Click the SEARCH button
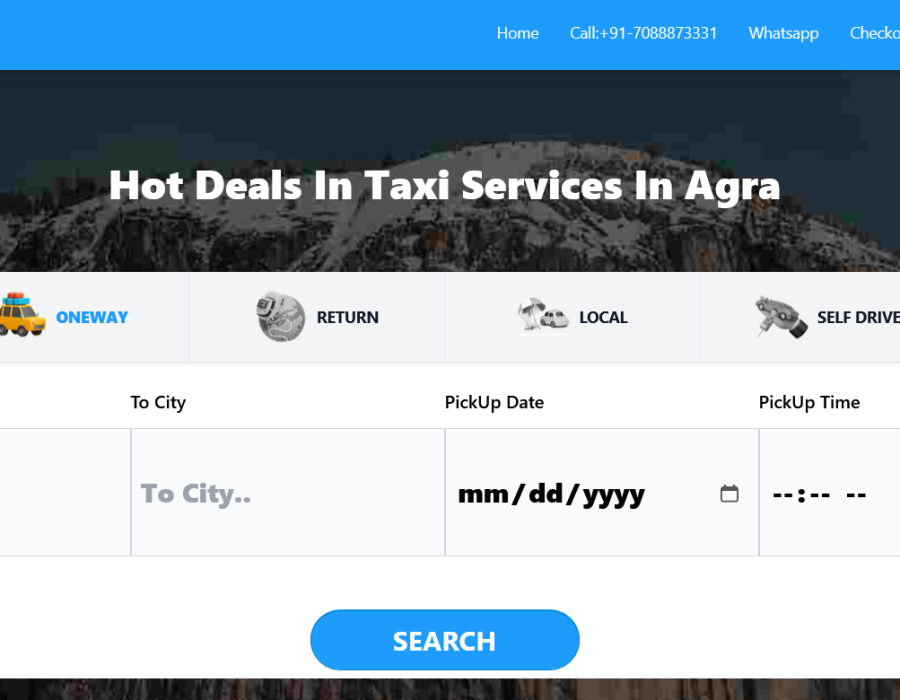This screenshot has height=700, width=900. coord(445,640)
